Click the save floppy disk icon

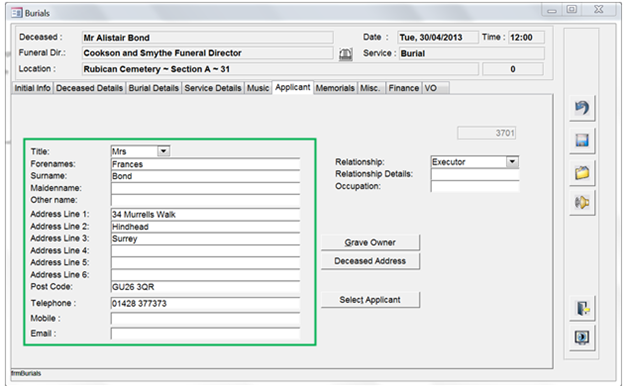(582, 141)
